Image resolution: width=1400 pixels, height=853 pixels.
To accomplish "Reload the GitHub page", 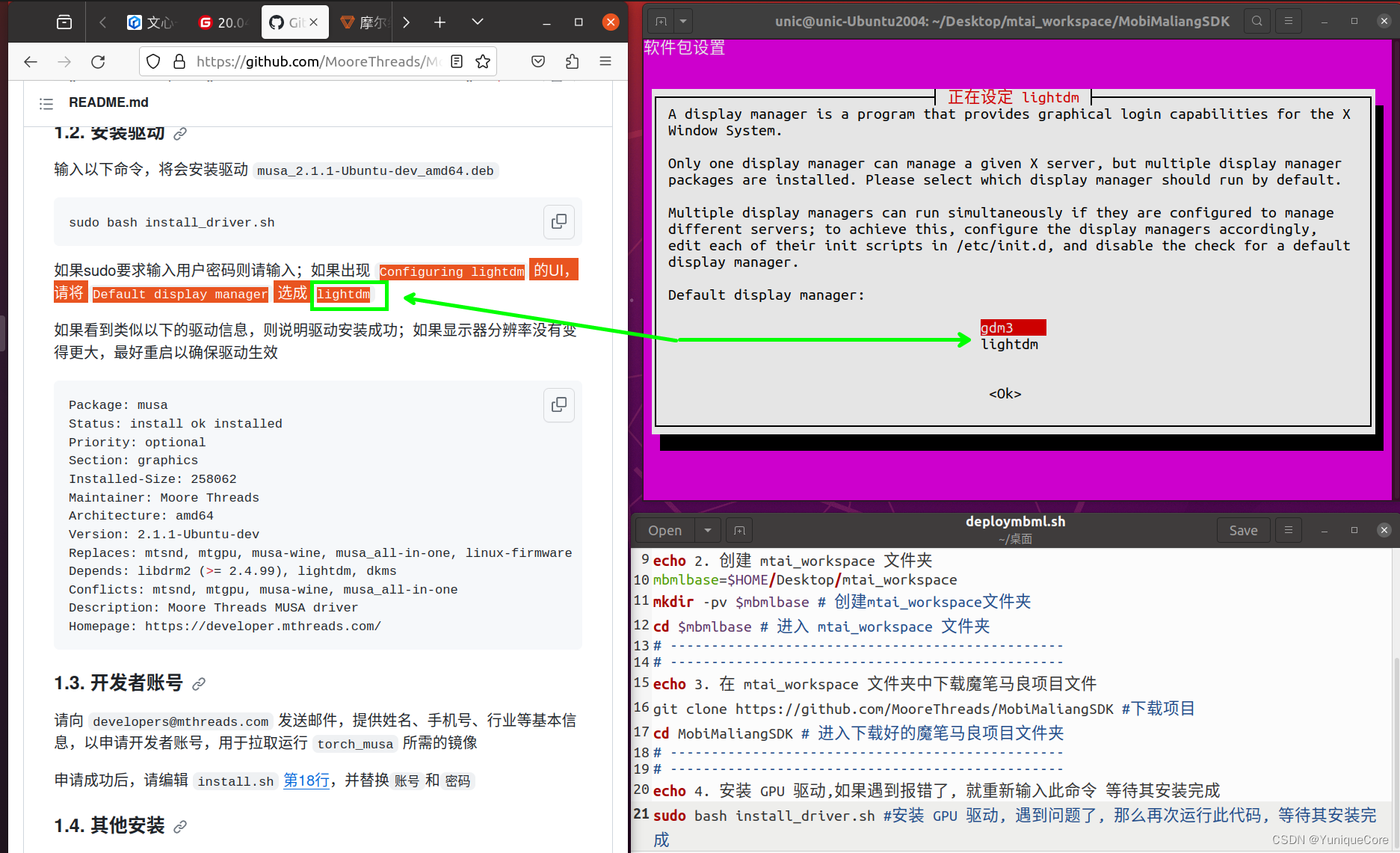I will point(98,62).
